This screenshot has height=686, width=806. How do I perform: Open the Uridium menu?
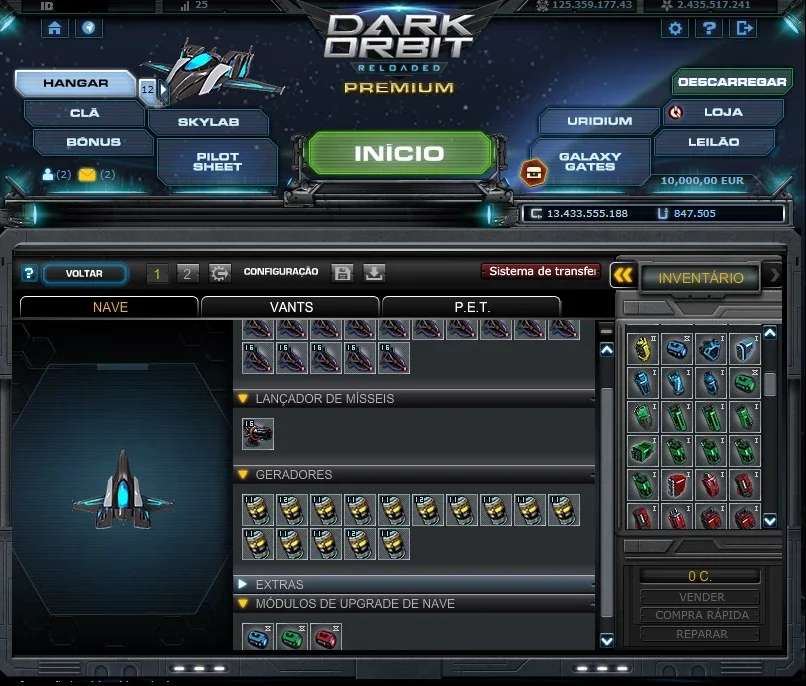point(599,121)
